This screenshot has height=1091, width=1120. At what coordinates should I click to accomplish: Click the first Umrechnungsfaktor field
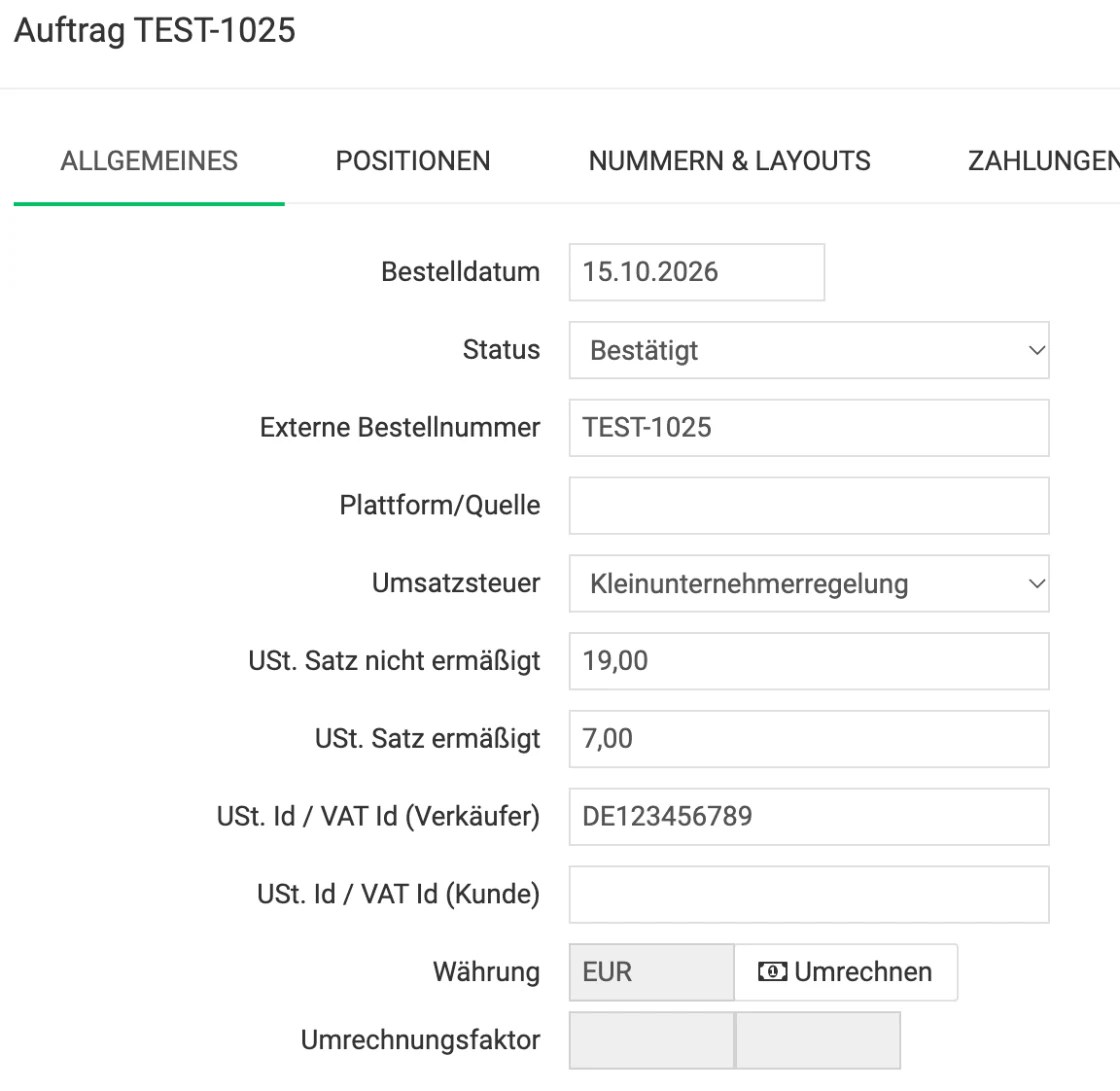[651, 1040]
